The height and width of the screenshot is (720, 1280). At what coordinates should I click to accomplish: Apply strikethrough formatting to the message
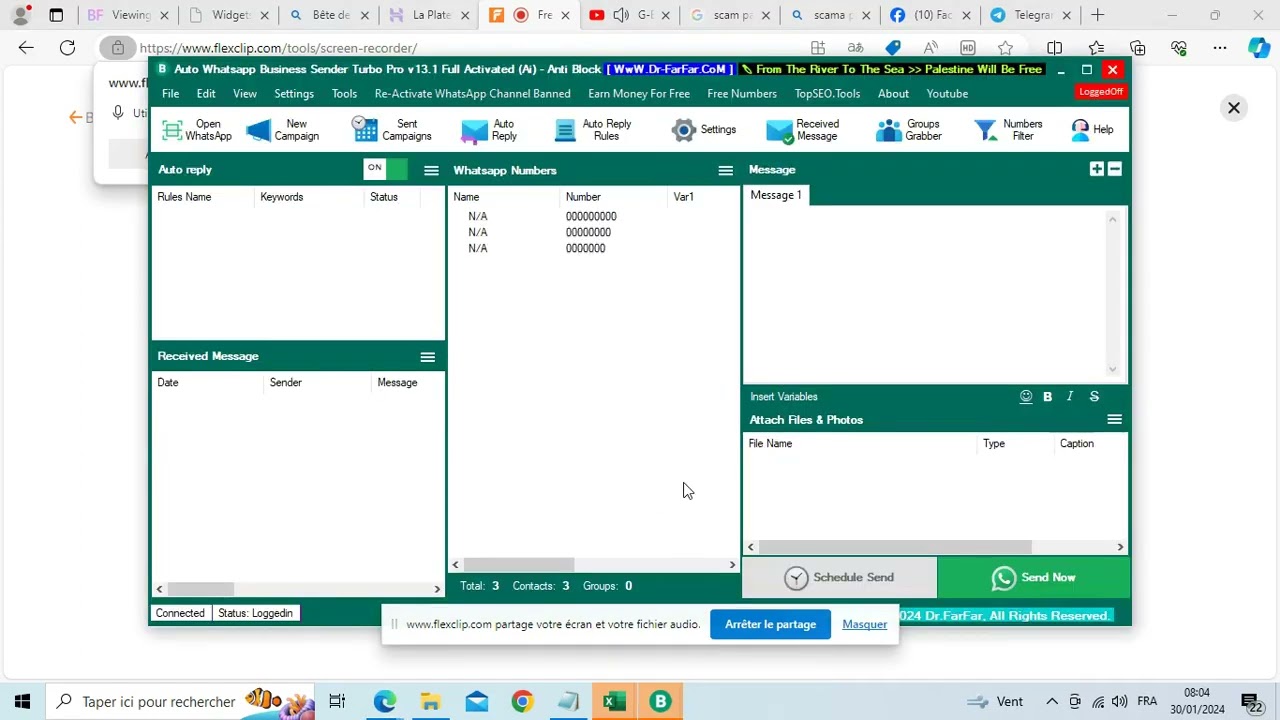[x=1094, y=397]
